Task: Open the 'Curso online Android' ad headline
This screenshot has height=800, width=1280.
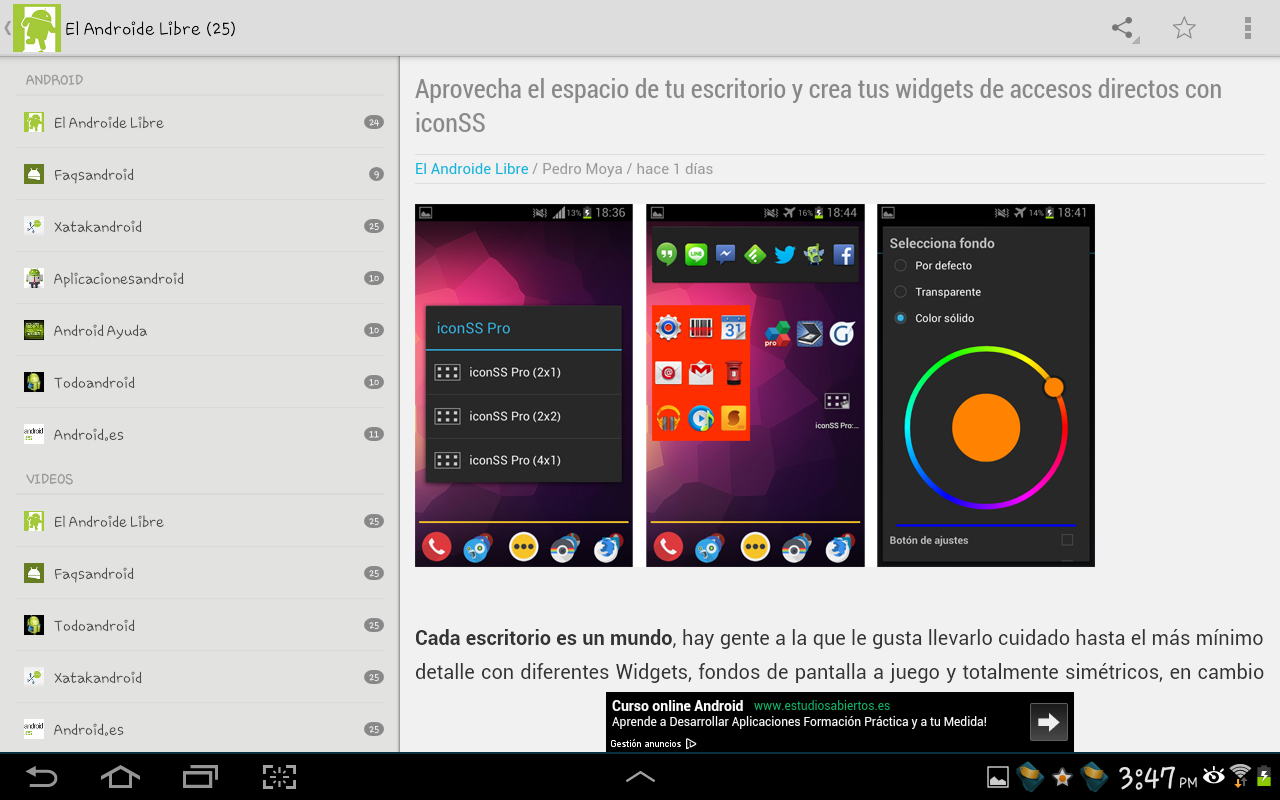Action: click(678, 706)
